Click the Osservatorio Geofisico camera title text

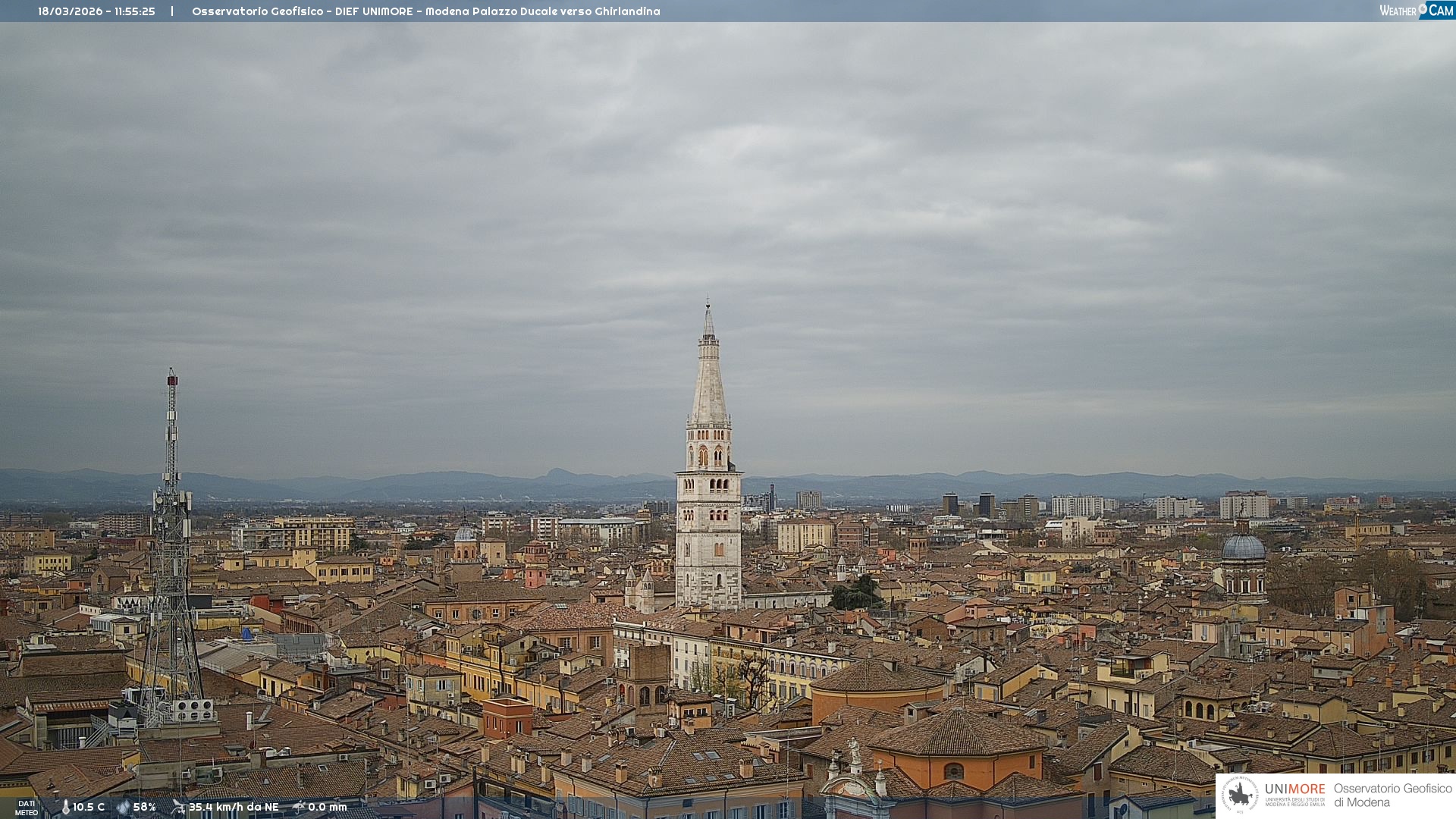click(x=425, y=11)
